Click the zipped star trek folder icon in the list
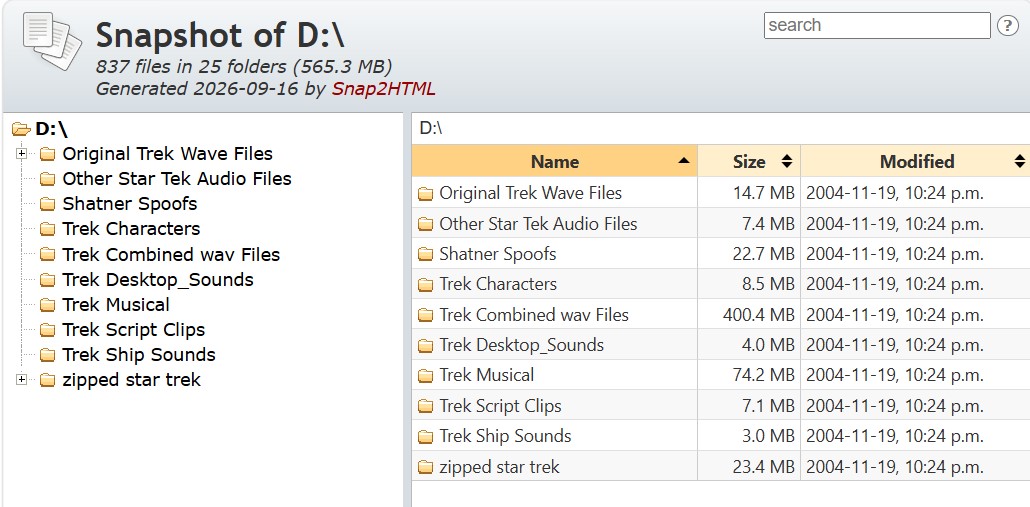 tap(426, 468)
